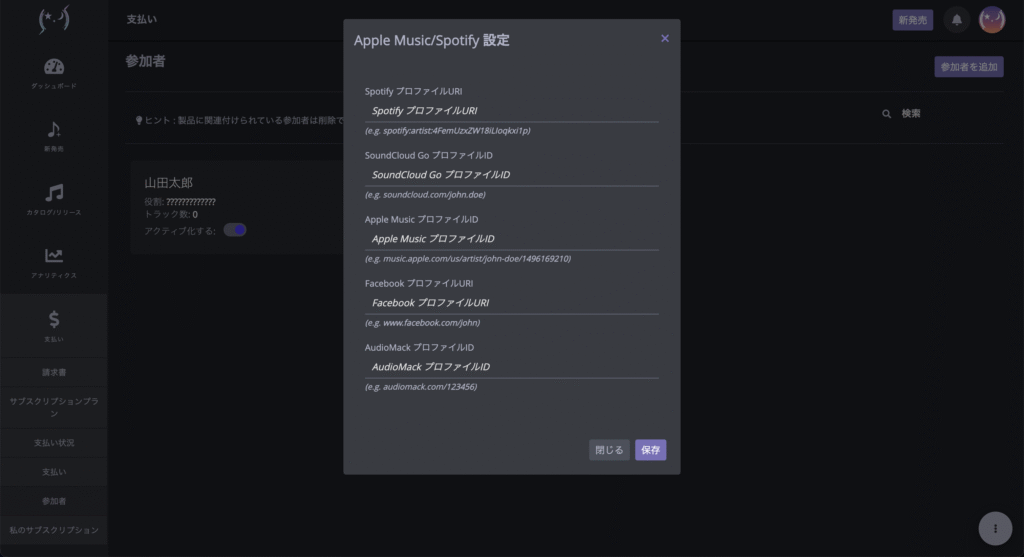The height and width of the screenshot is (557, 1024).
Task: Open the Analytics chart icon
Action: coord(54,256)
